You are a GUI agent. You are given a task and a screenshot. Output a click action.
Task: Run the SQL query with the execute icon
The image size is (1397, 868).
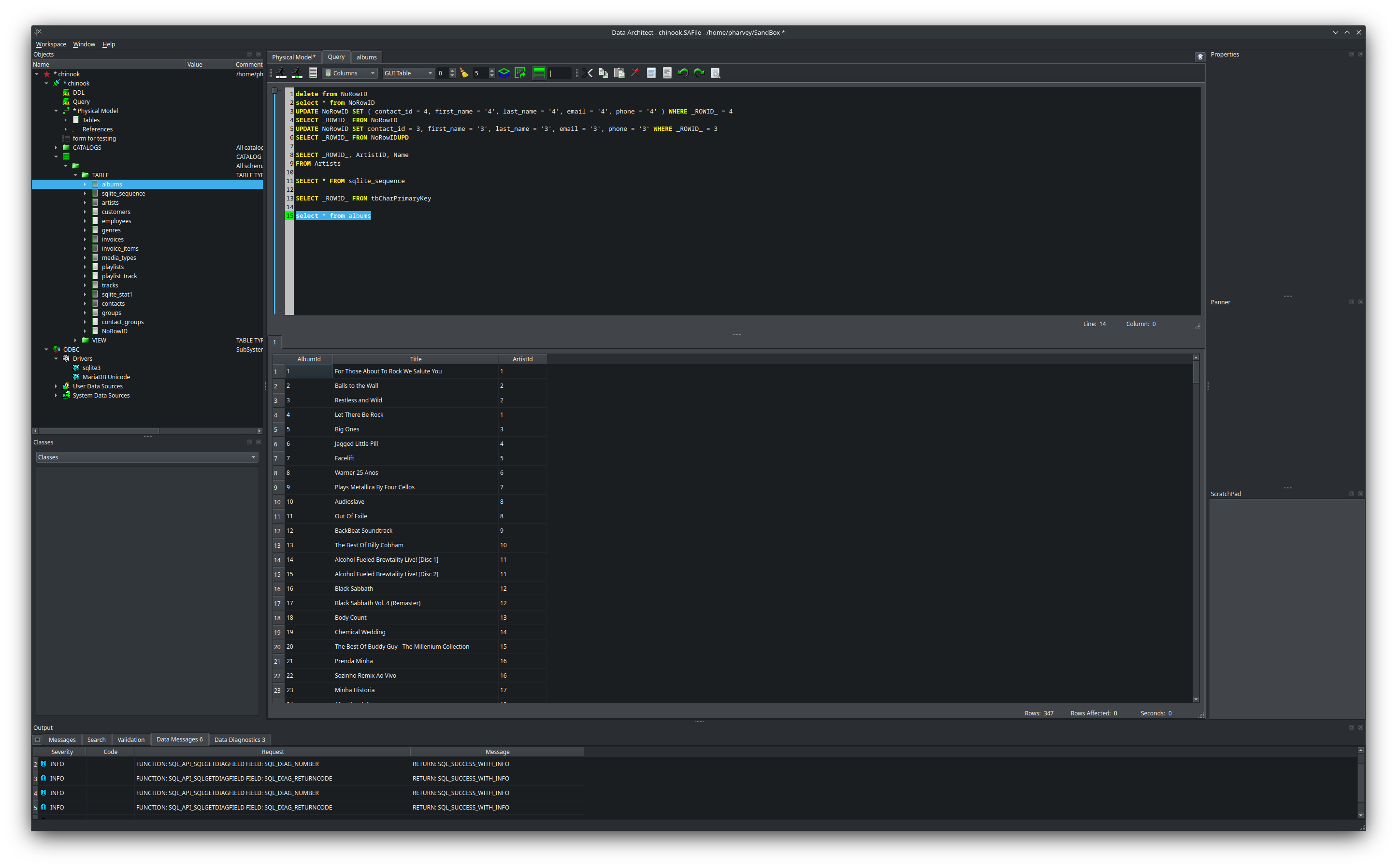[281, 73]
